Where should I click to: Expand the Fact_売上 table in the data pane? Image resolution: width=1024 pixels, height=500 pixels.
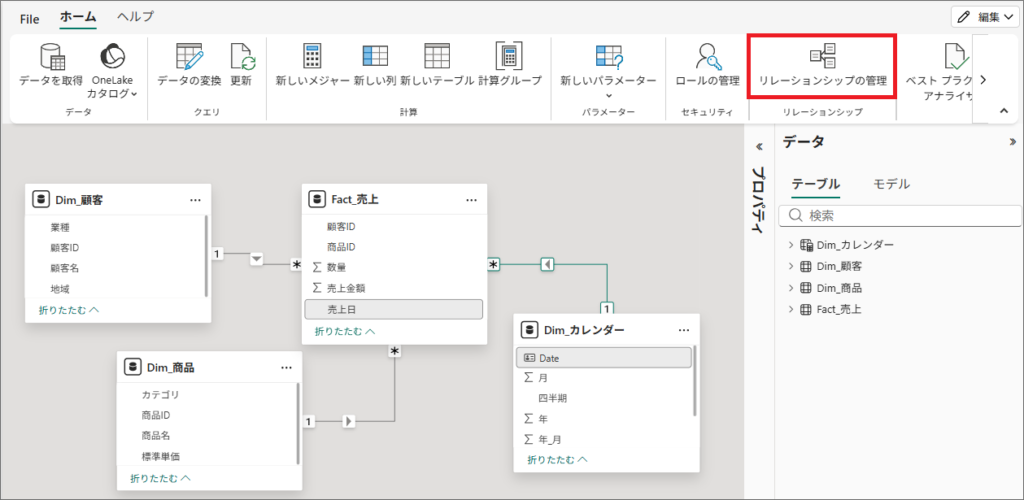pyautogui.click(x=790, y=309)
